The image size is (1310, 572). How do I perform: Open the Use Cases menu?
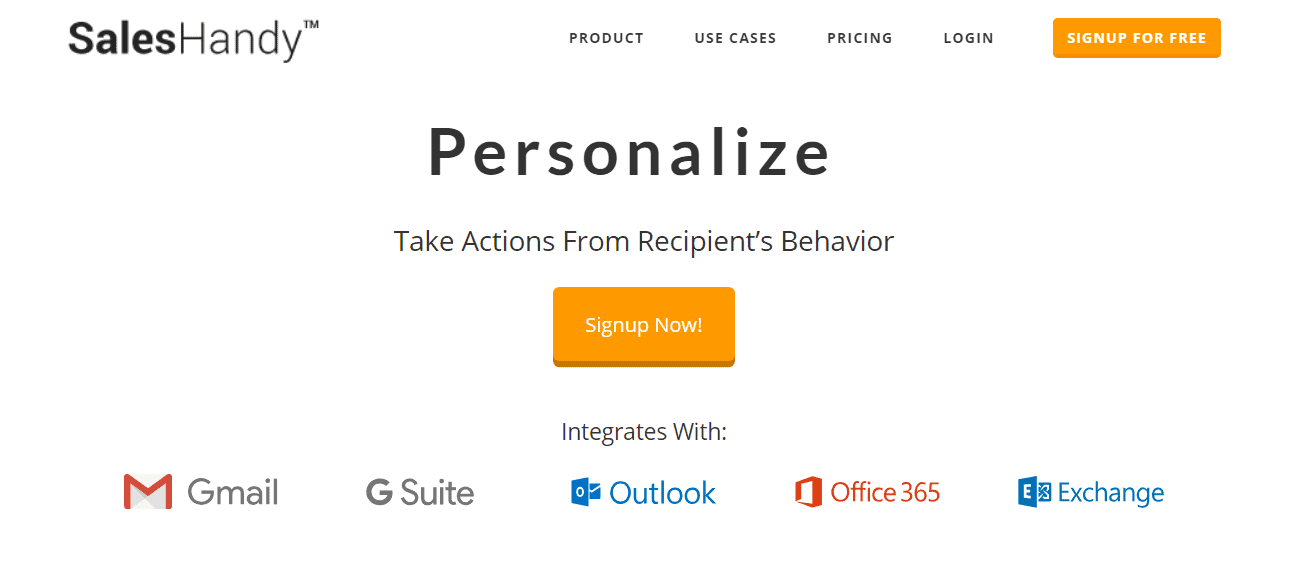pos(735,38)
